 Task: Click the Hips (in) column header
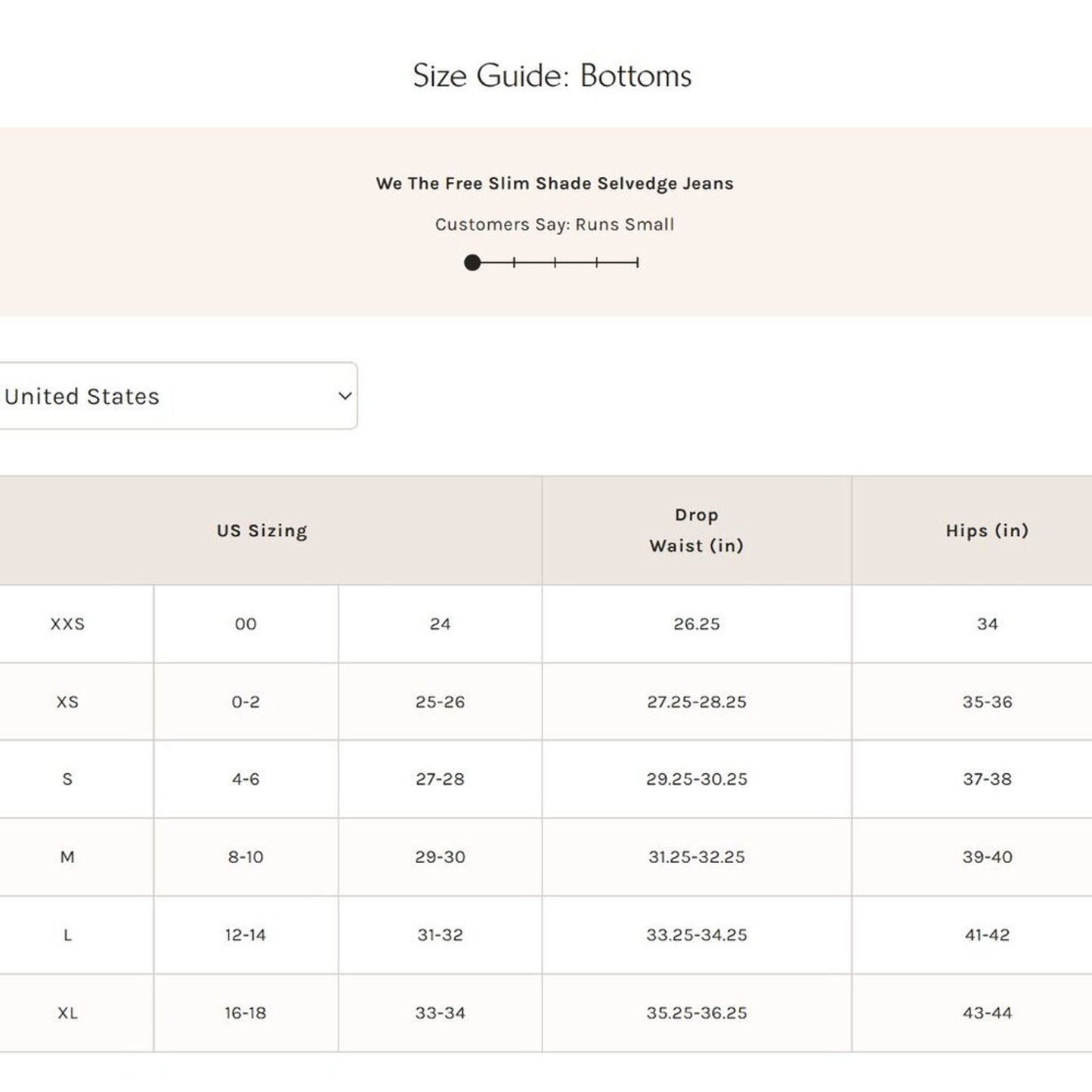point(986,531)
